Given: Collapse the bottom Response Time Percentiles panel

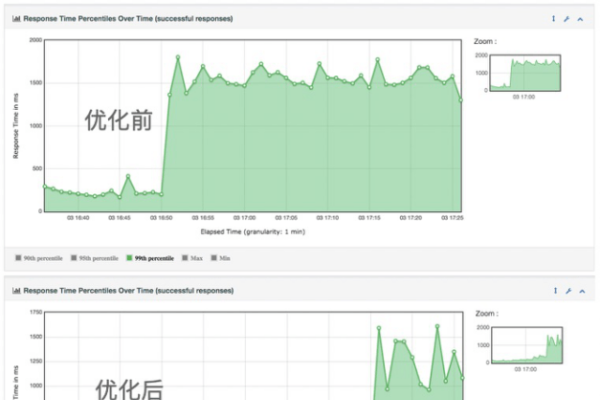Looking at the screenshot, I should [x=580, y=291].
